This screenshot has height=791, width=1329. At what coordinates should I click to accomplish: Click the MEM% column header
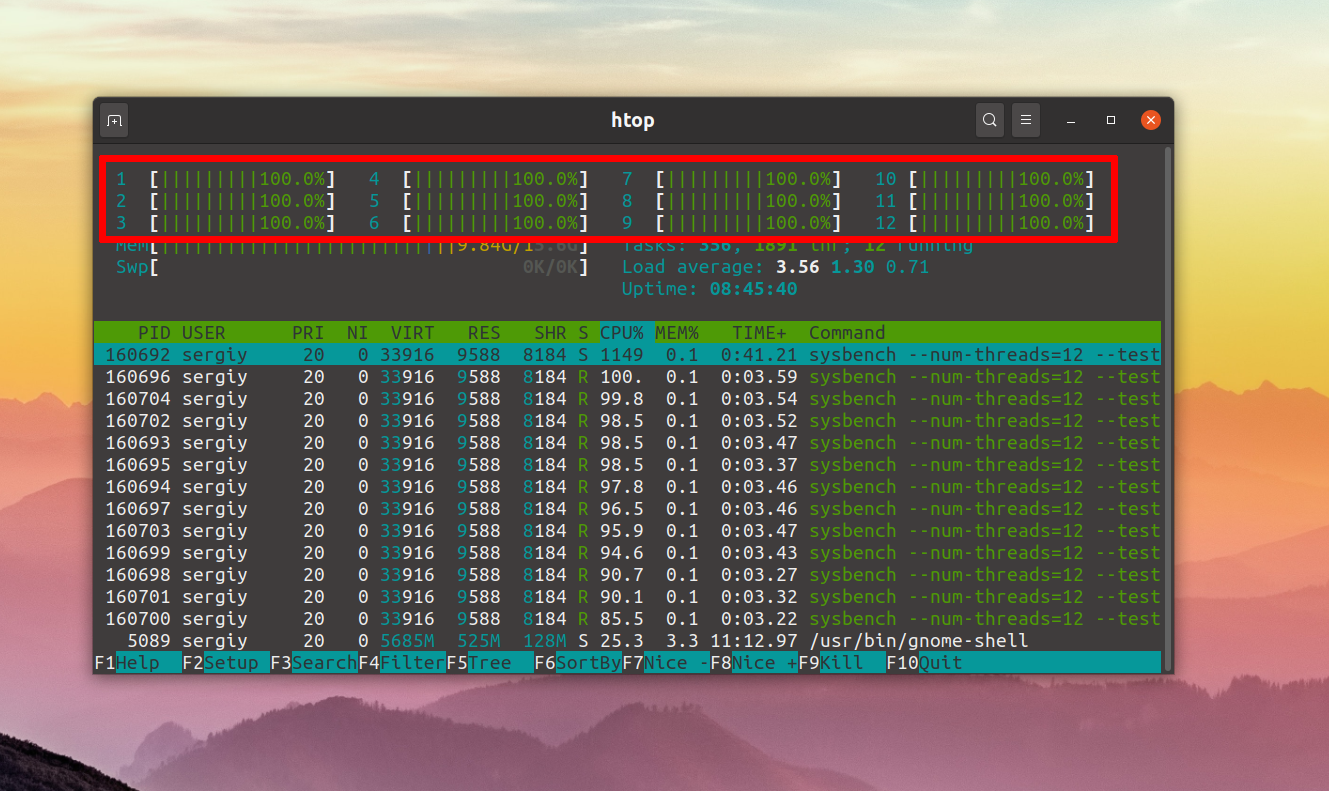[677, 333]
